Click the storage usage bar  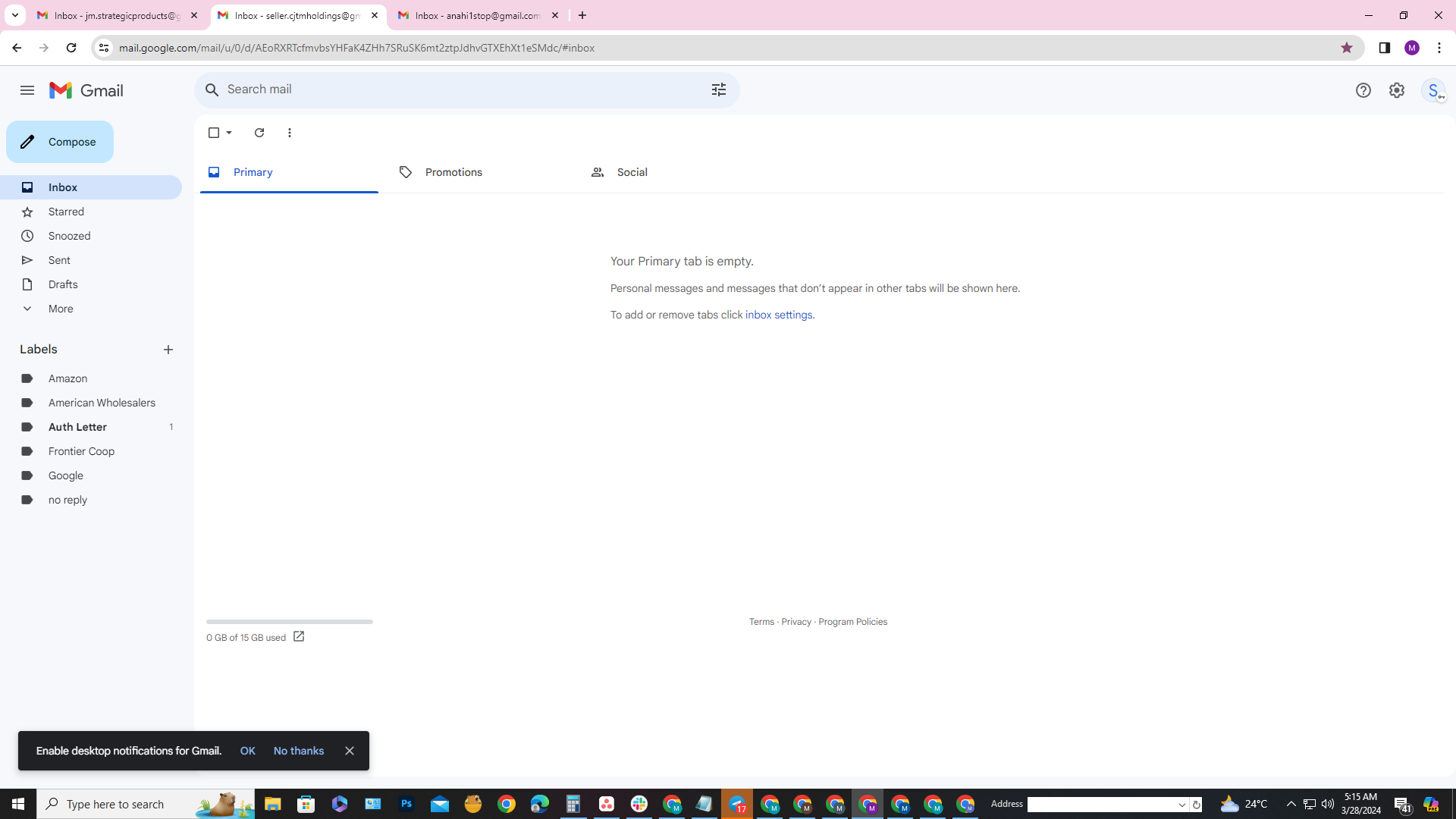pyautogui.click(x=290, y=622)
